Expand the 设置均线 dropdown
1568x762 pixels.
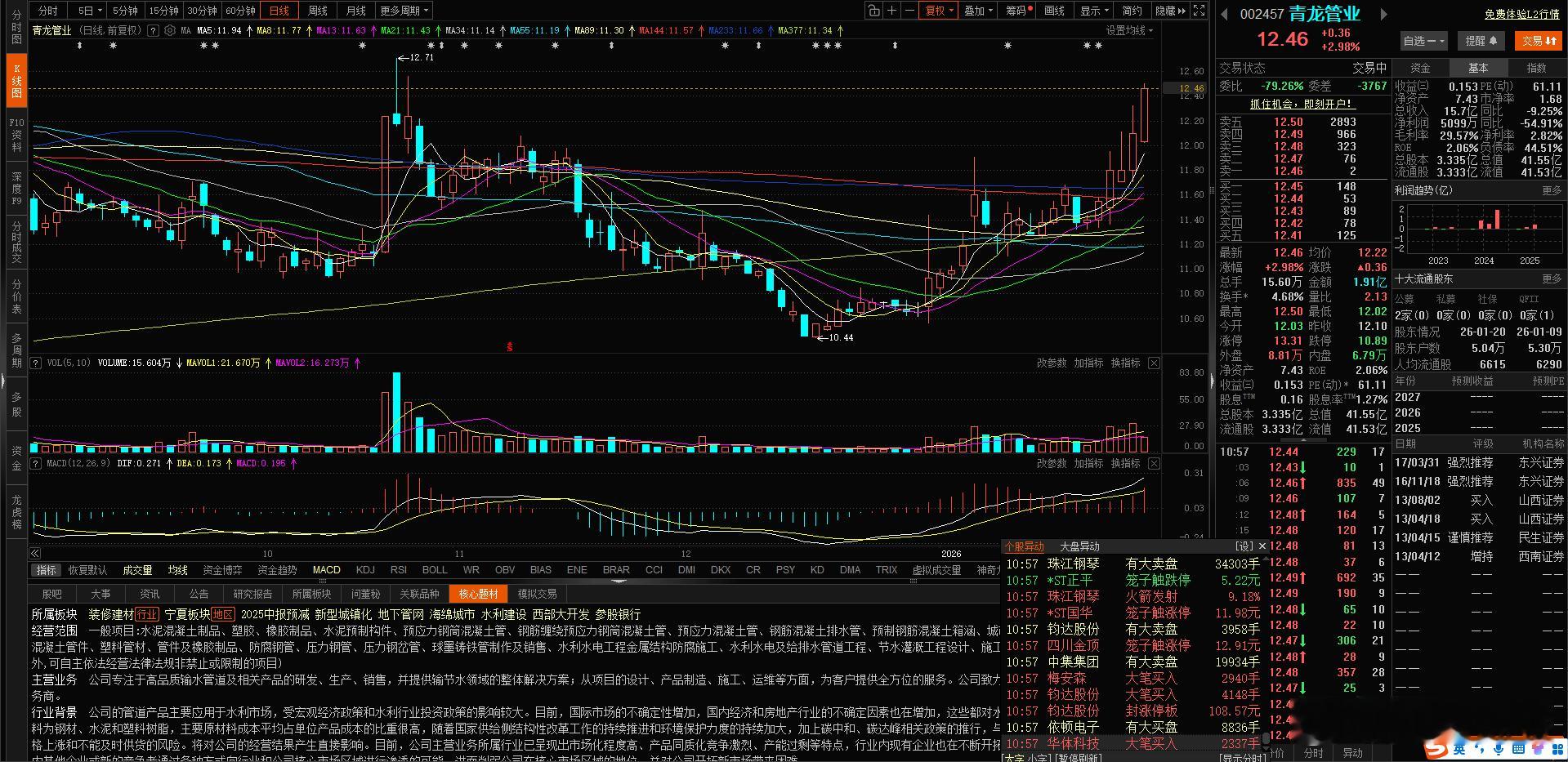tap(1129, 30)
